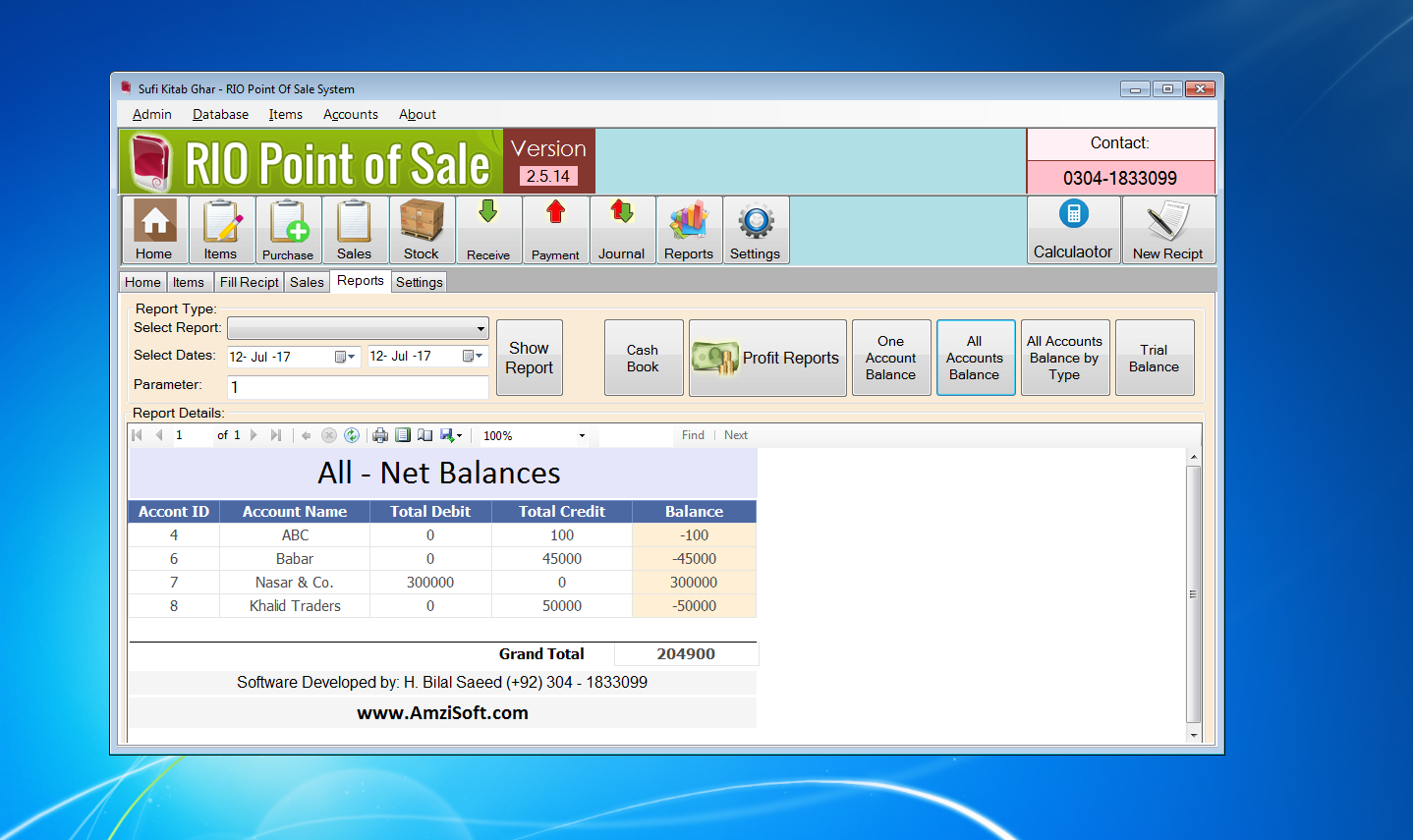Refresh the report using the green refresh icon
1413x840 pixels.
click(x=352, y=435)
